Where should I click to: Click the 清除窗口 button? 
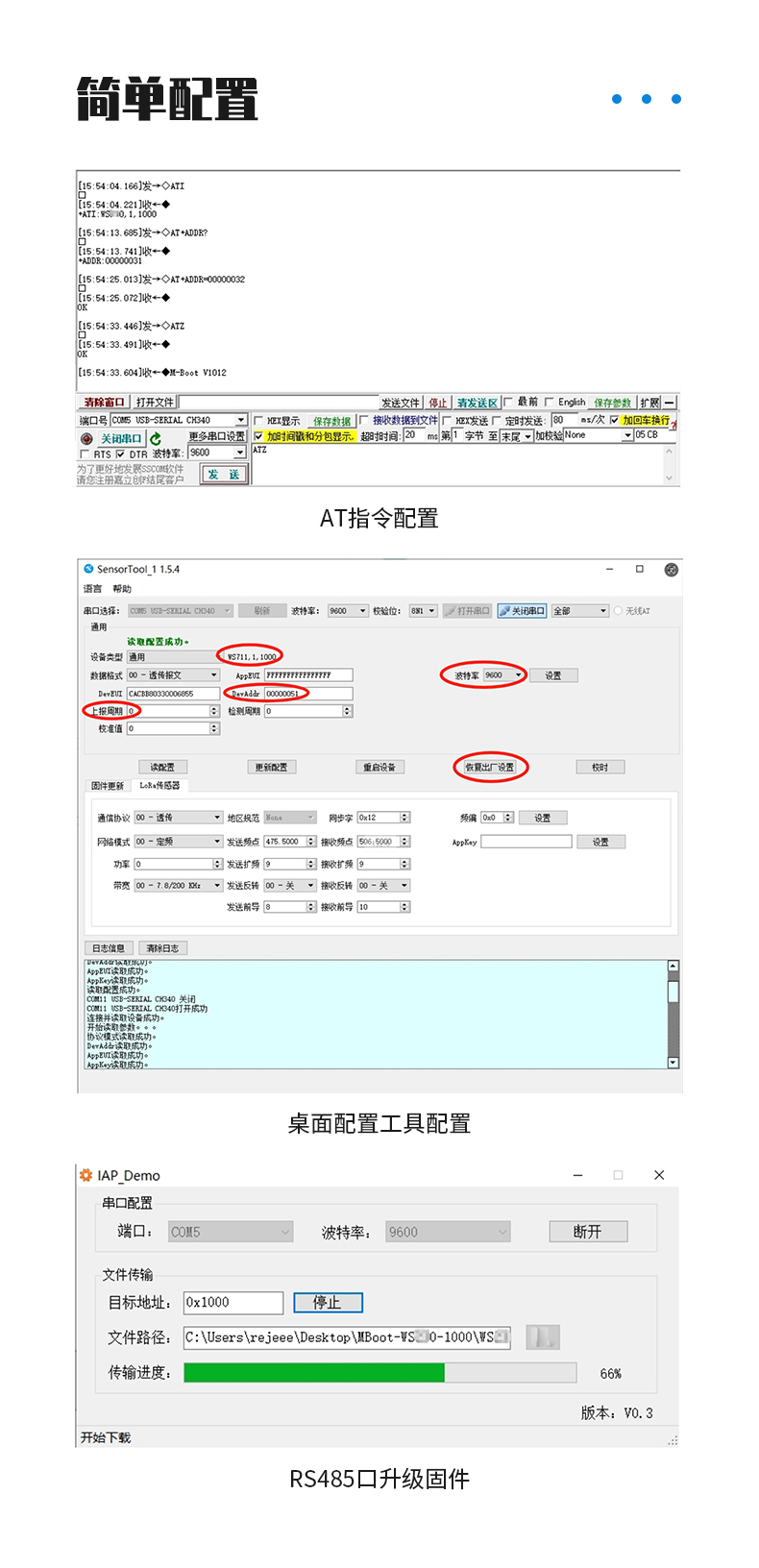104,403
